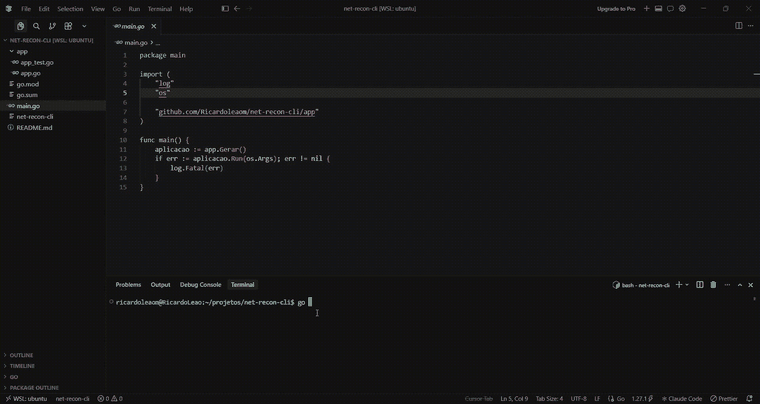Screen dimensions: 760x404
Task: Switch to the Problems panel tab
Action: coord(128,285)
